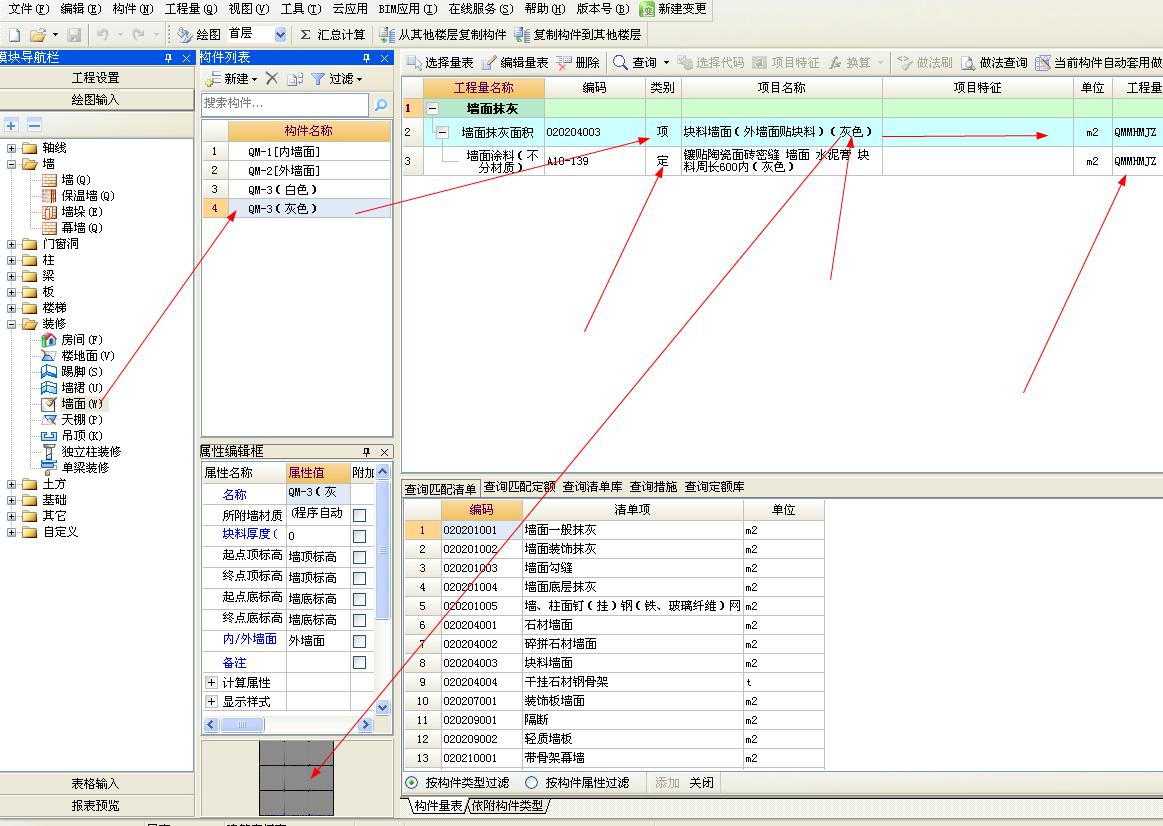The height and width of the screenshot is (826, 1163).
Task: Click the redo arrow icon
Action: coord(138,35)
